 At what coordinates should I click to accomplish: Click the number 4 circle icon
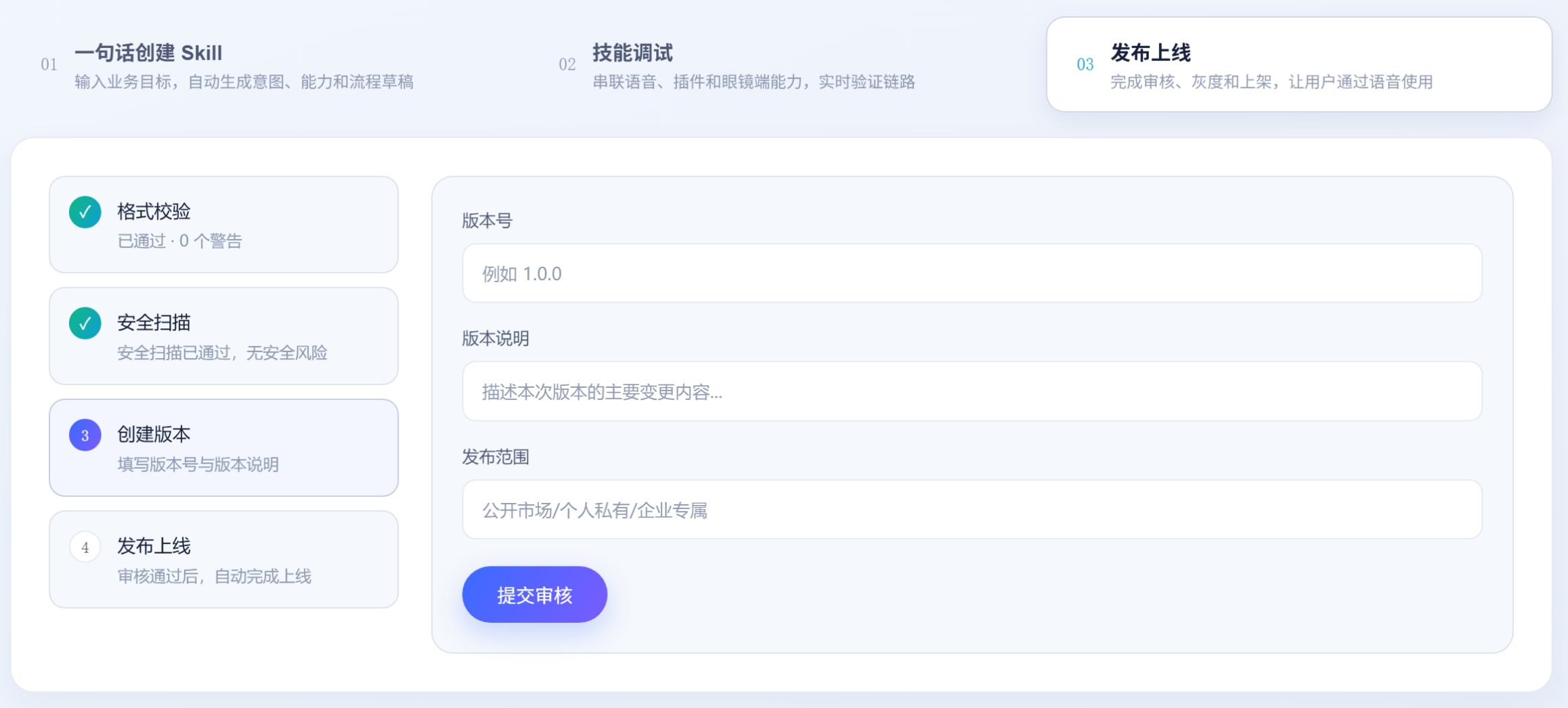coord(85,547)
